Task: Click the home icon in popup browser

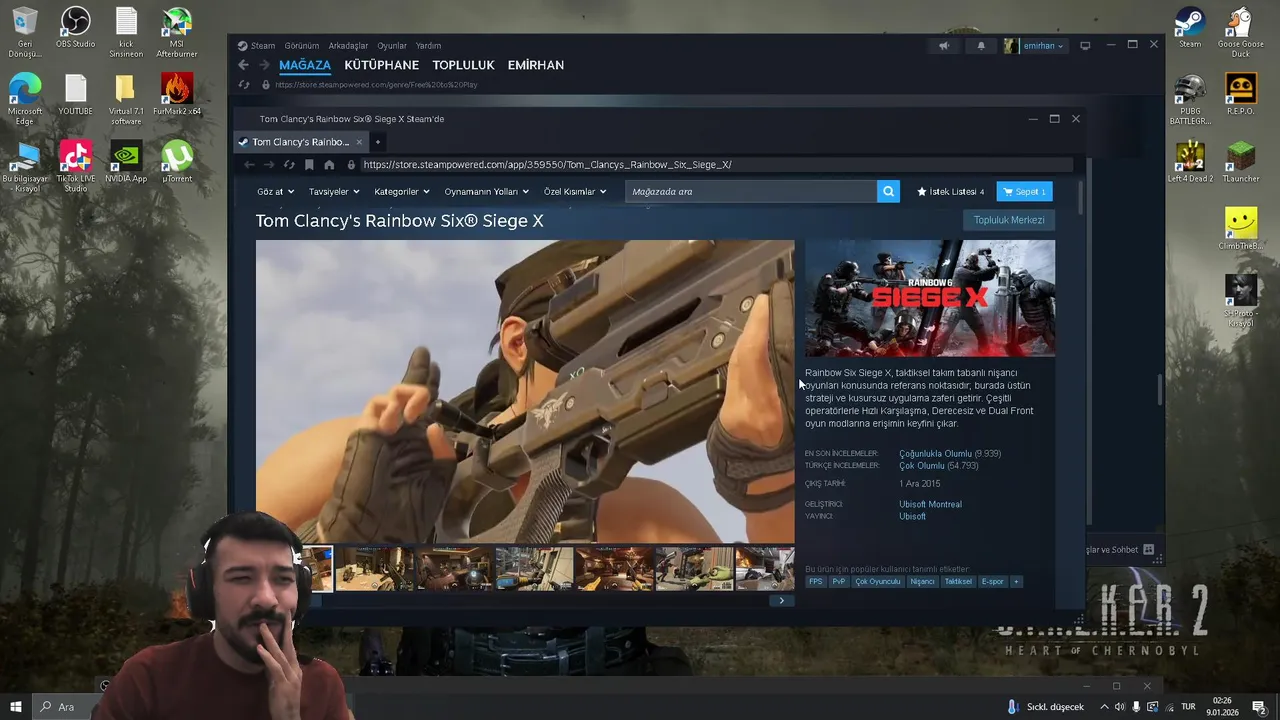Action: tap(329, 165)
